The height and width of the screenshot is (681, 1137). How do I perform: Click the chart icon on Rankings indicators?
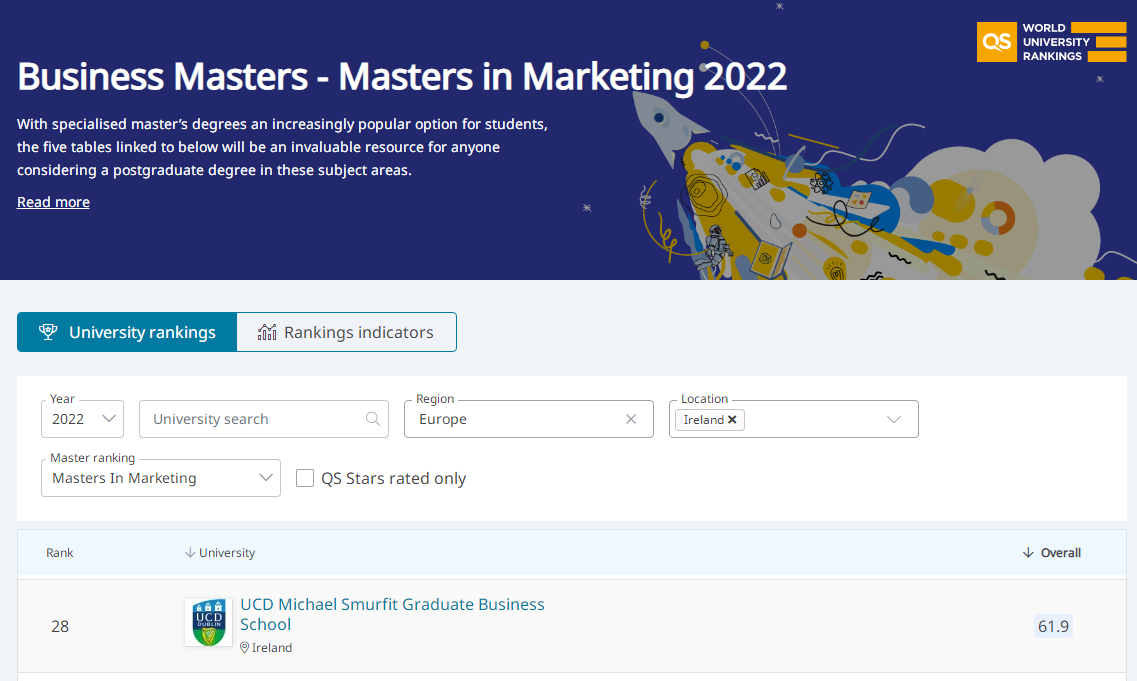coord(267,332)
